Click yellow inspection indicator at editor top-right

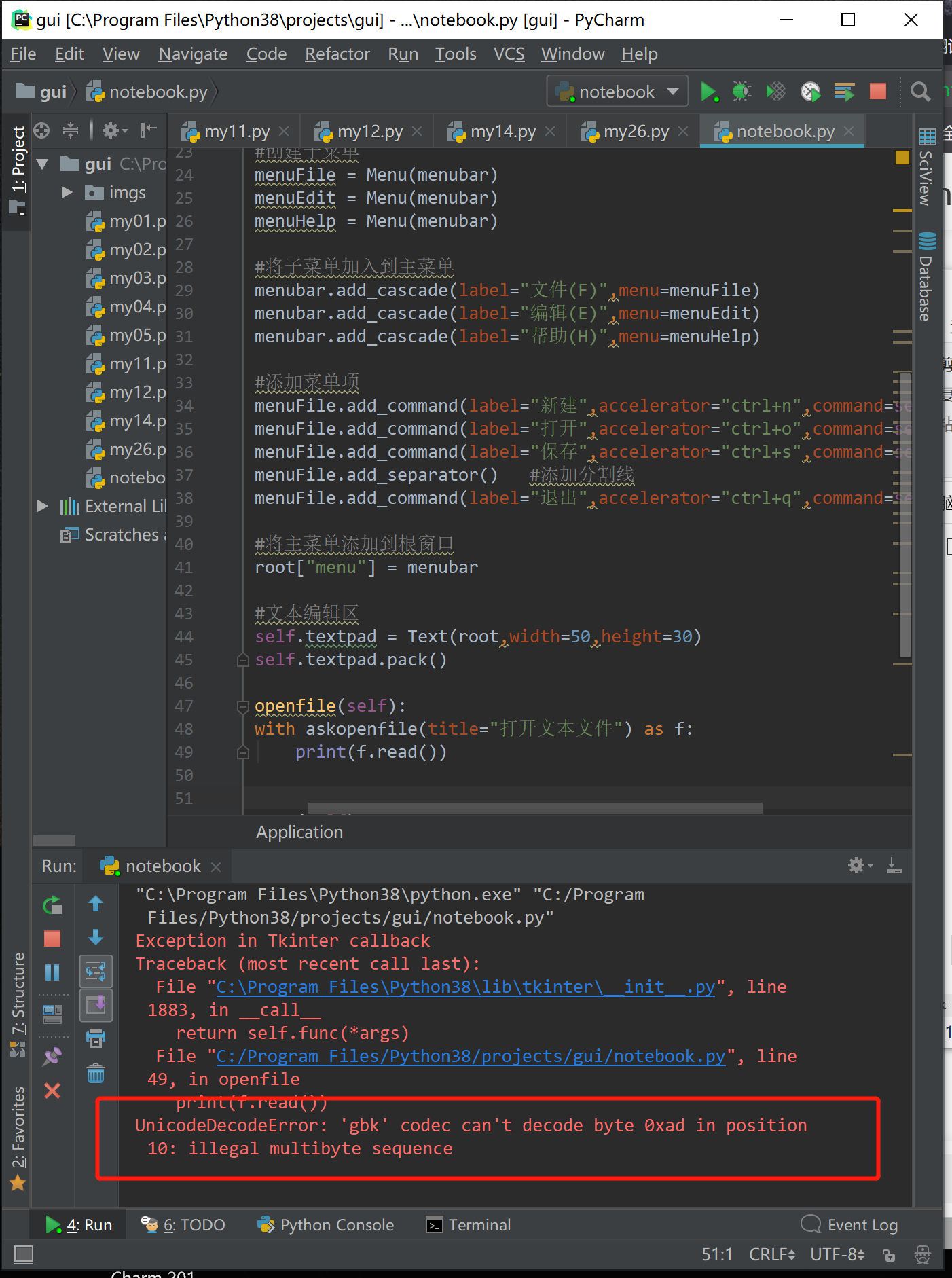click(x=902, y=158)
